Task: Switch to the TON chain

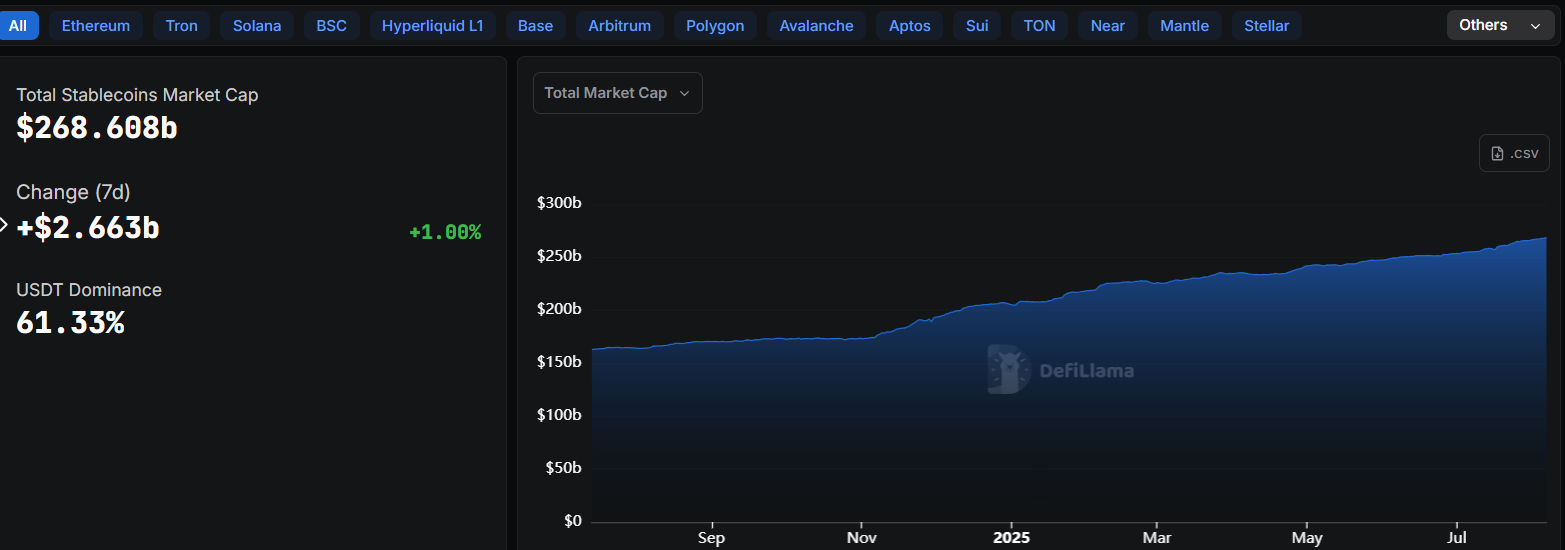Action: (x=1039, y=26)
